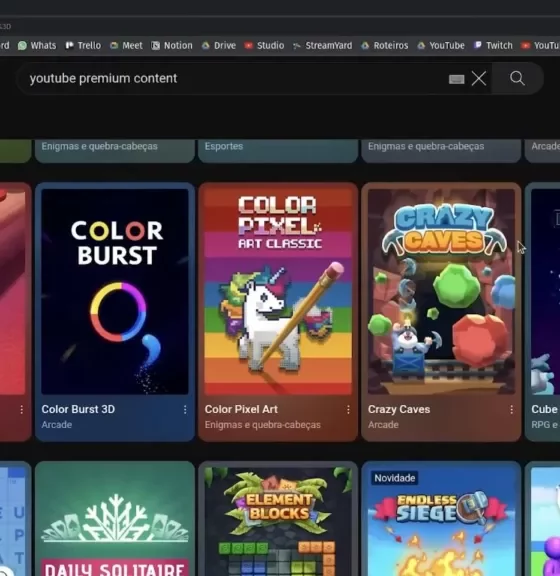Click Enigmas e quebra-cabeças under Color Pixel Art

click(263, 425)
